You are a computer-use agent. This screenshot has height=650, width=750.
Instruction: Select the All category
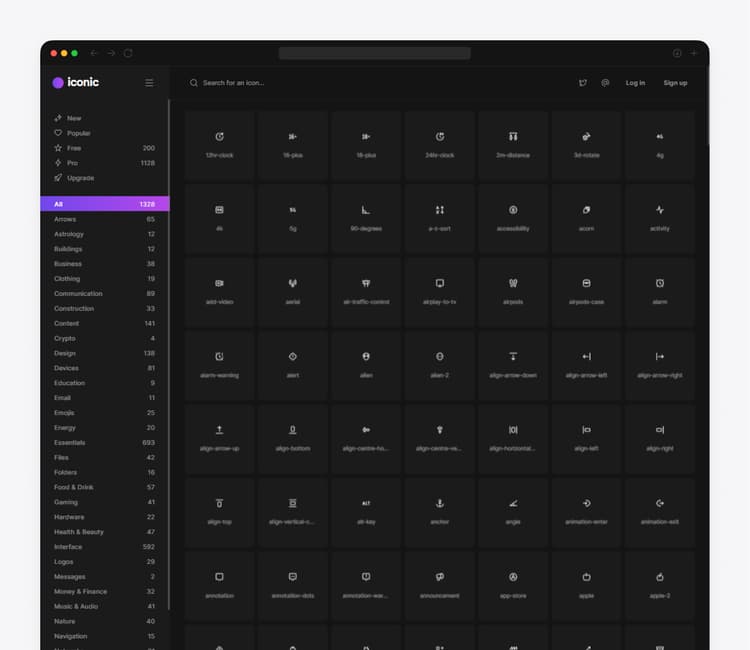(x=105, y=204)
